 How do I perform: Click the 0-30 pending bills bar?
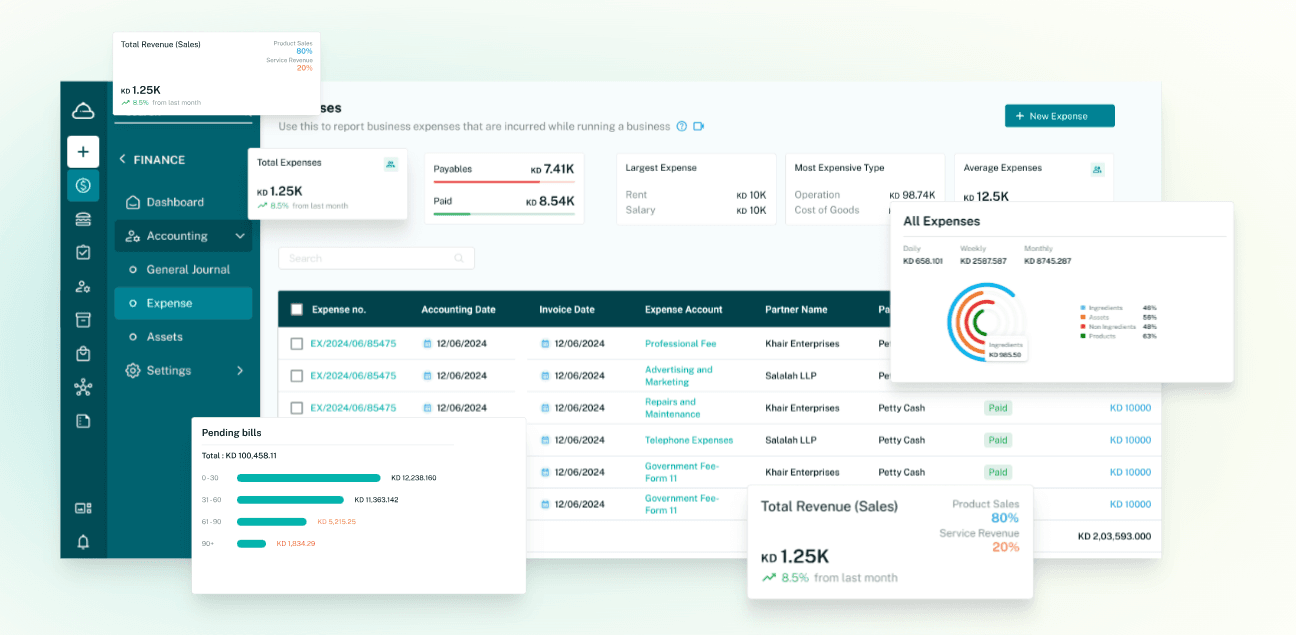308,478
